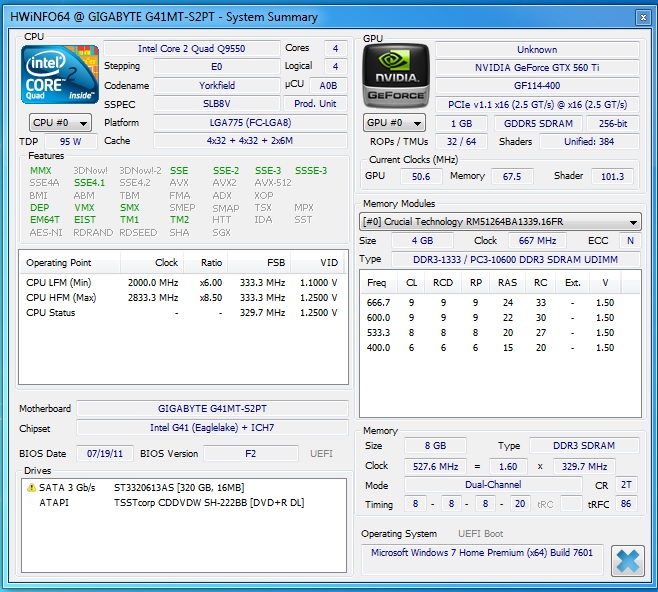Screen dimensions: 658x592
Task: Click the NVIDIA GeForce GTX 560 Ti field
Action: point(537,68)
